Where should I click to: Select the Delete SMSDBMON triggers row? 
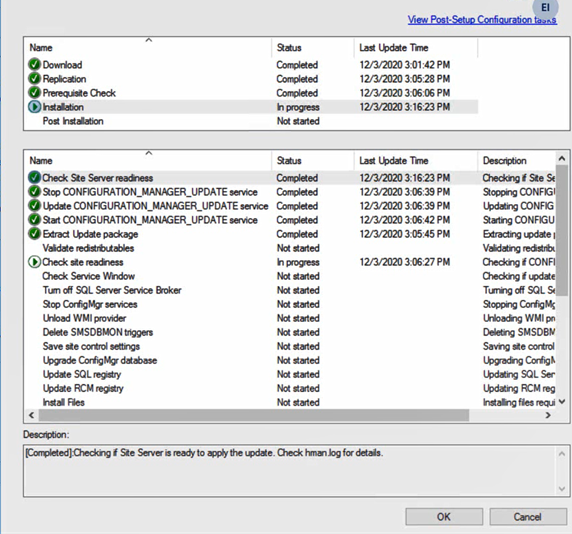click(x=291, y=332)
